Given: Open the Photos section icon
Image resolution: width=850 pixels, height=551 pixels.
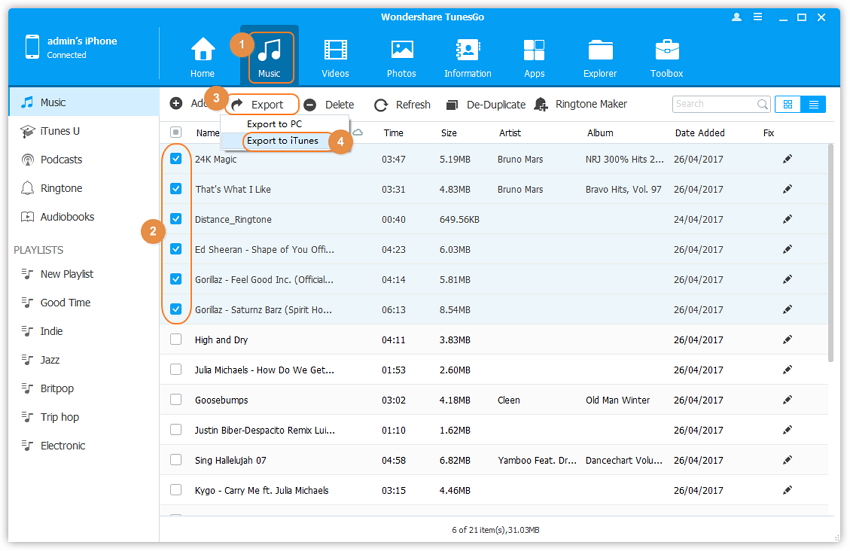Looking at the screenshot, I should coord(402,50).
